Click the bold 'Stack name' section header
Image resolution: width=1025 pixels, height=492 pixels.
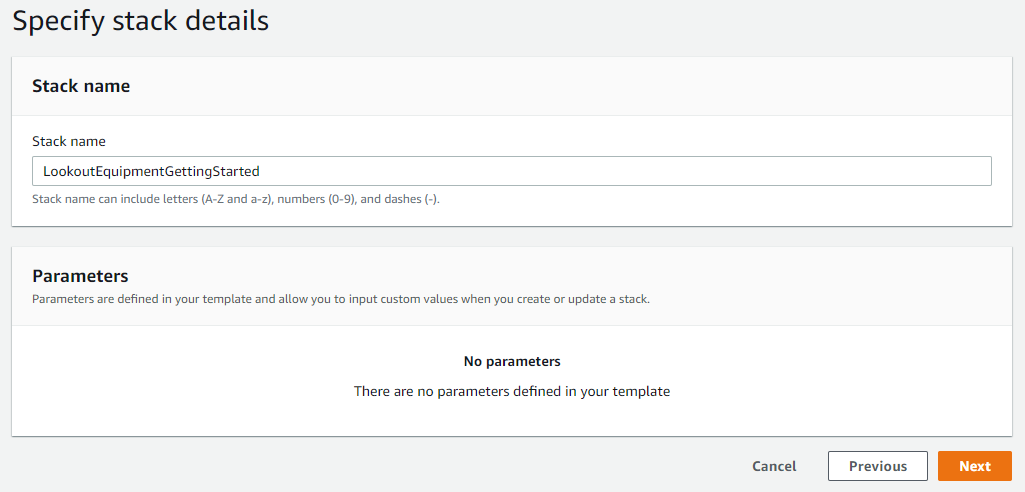(x=81, y=86)
